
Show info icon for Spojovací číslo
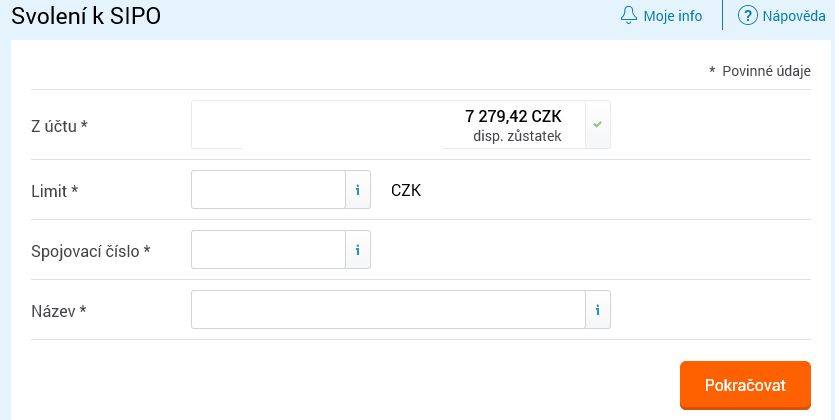click(358, 250)
